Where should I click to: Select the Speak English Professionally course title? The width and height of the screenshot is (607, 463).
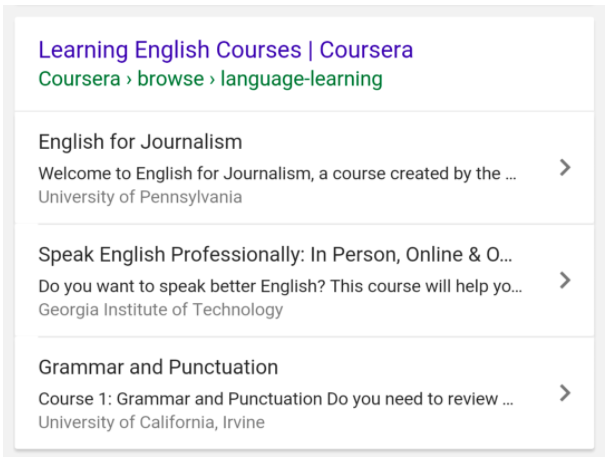[x=275, y=255]
